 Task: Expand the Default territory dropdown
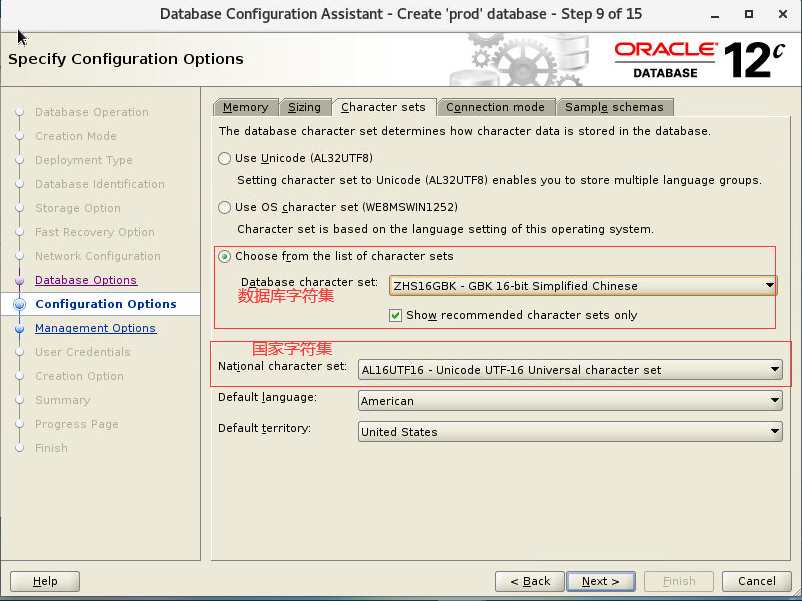tap(570, 432)
